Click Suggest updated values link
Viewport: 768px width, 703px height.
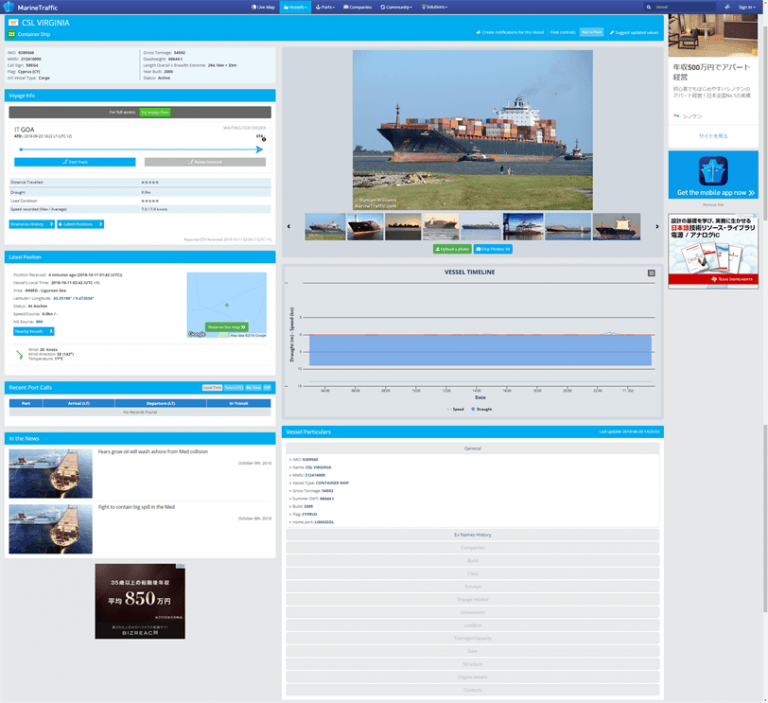634,32
